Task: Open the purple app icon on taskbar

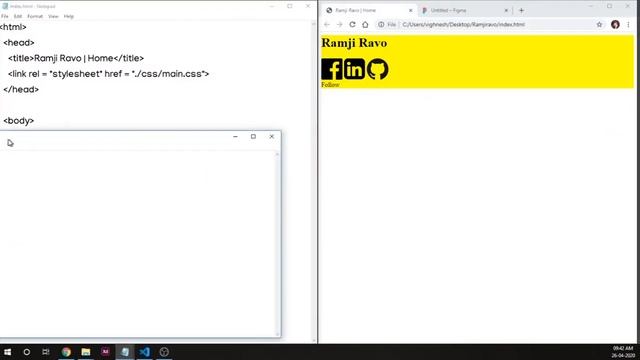Action: [105, 352]
